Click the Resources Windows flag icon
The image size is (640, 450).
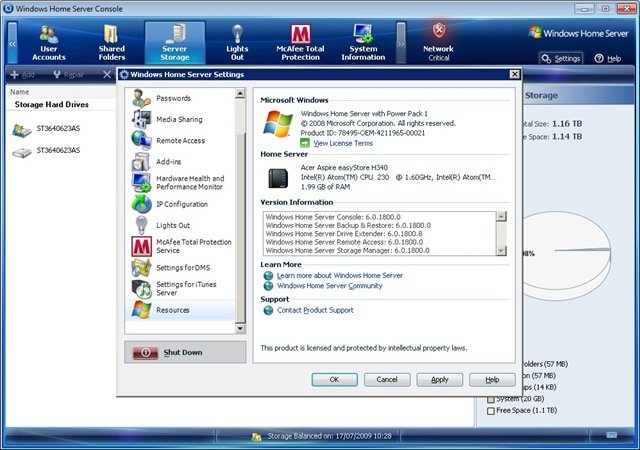[x=141, y=310]
